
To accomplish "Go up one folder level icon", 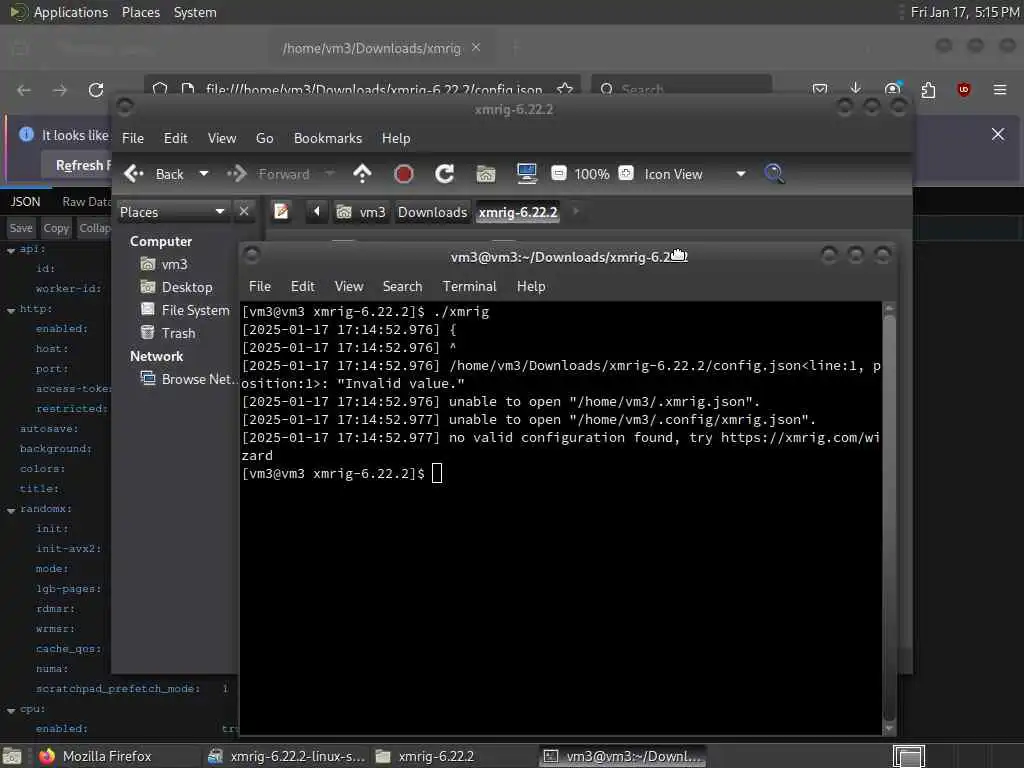I will click(362, 174).
